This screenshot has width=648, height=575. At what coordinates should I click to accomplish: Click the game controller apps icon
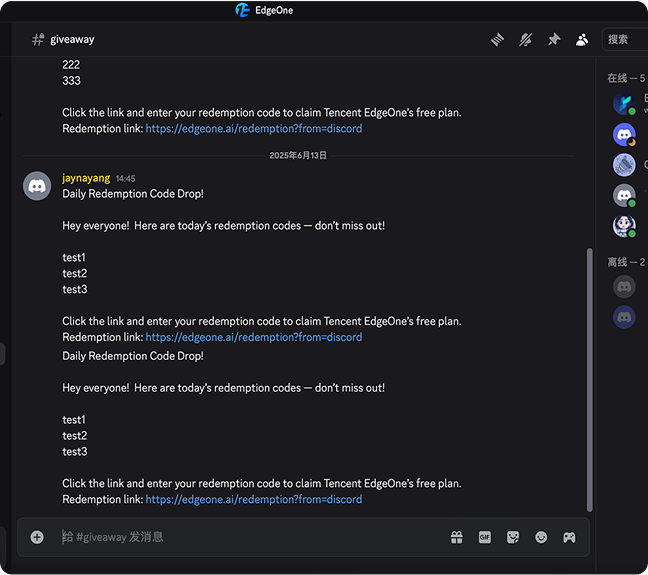coord(569,537)
